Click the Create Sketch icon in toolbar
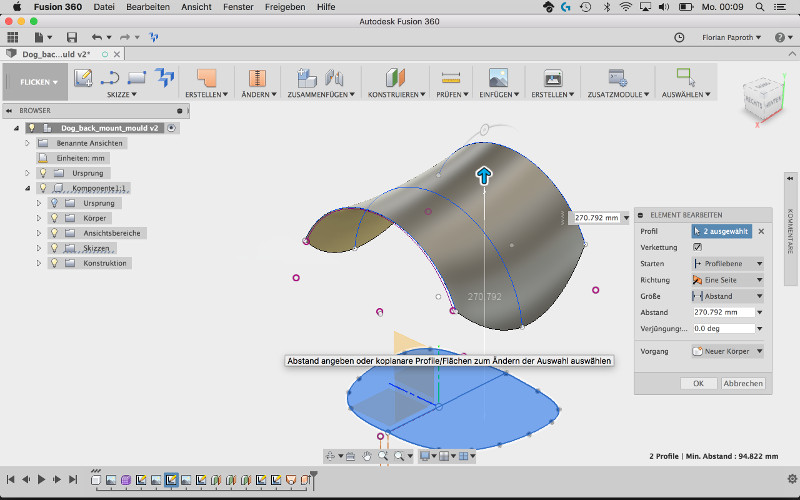Image resolution: width=800 pixels, height=500 pixels. click(x=83, y=77)
